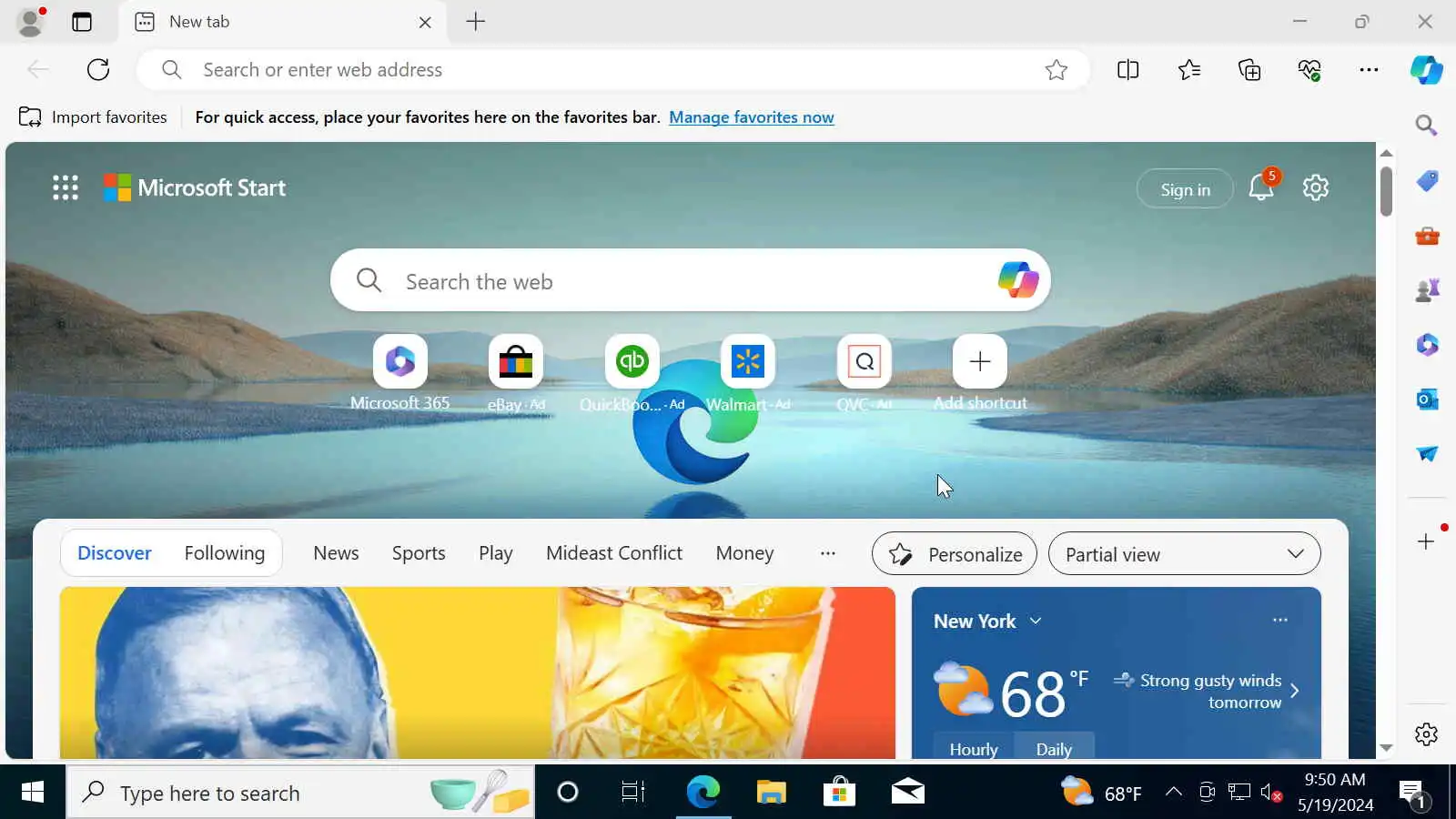This screenshot has height=819, width=1456.
Task: Show hidden system tray icons
Action: coord(1174,792)
